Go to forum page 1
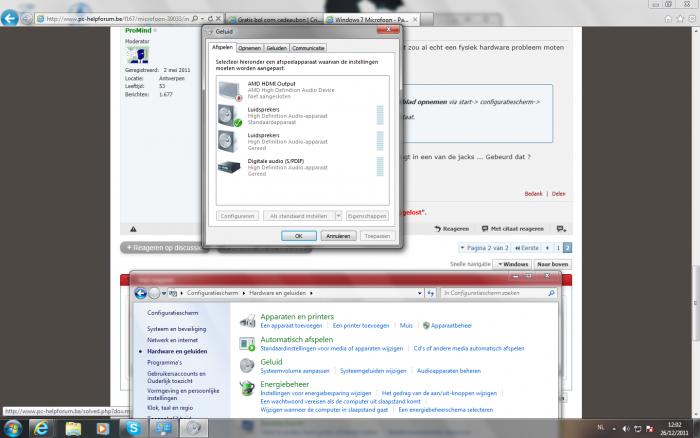The height and width of the screenshot is (438, 700). click(x=558, y=248)
